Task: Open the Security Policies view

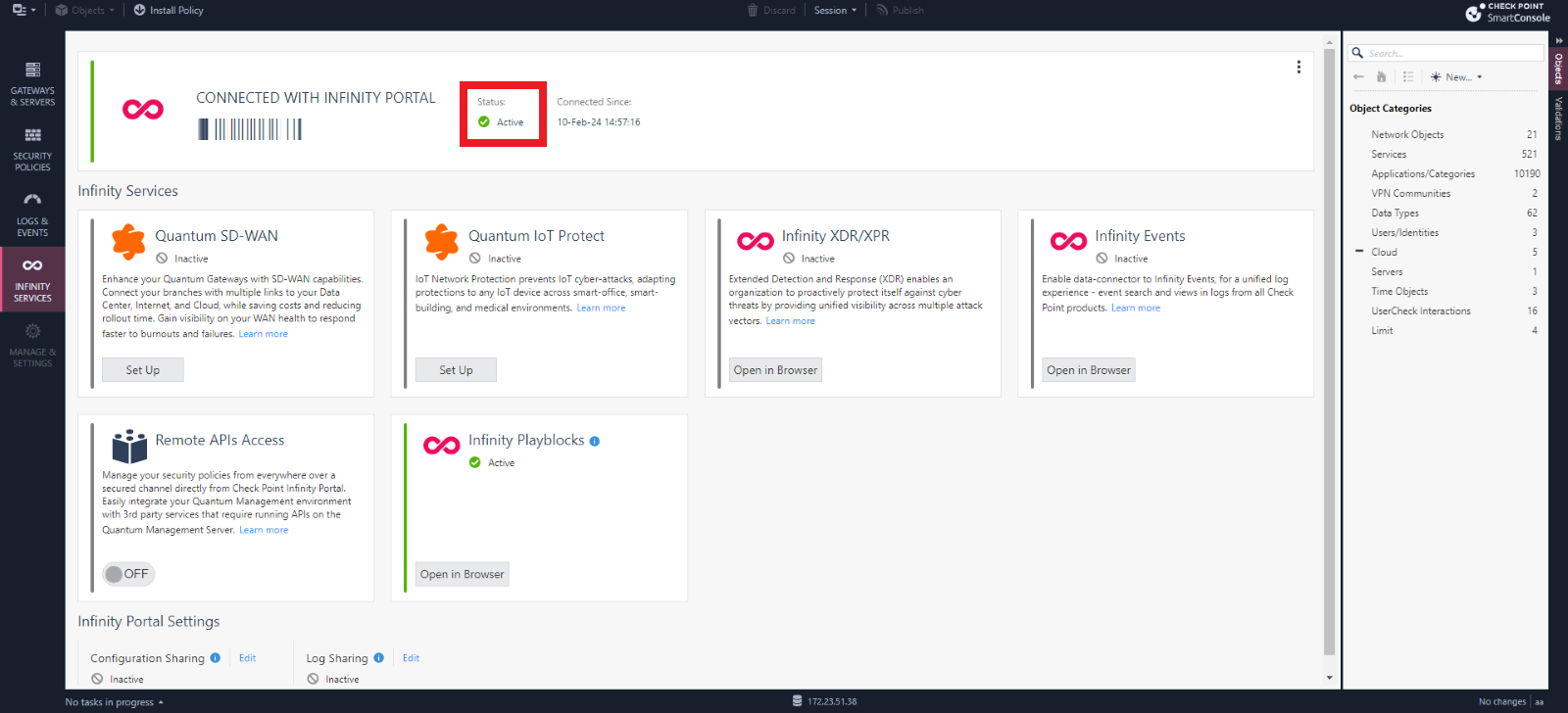Action: (x=32, y=149)
